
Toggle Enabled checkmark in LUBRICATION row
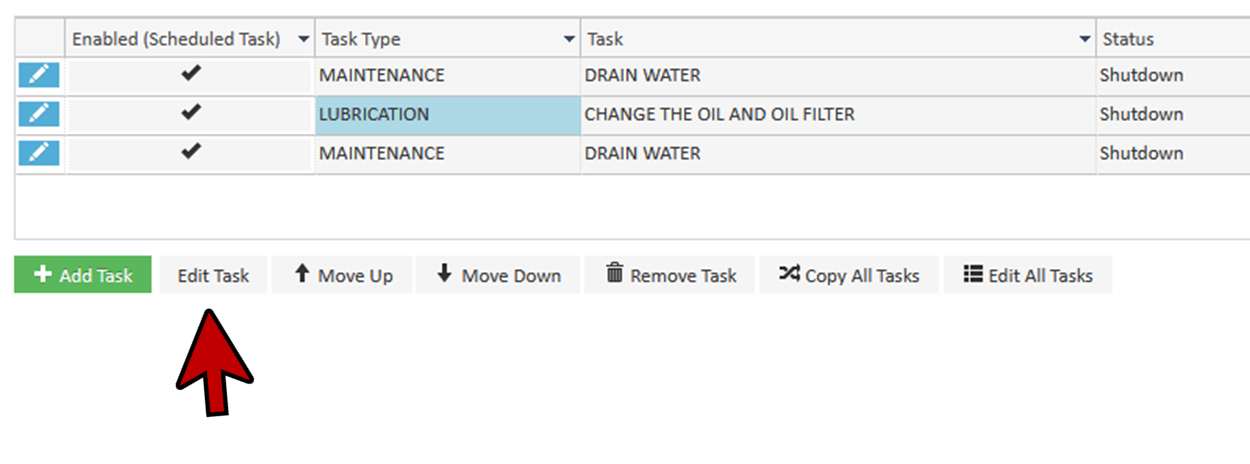coord(191,113)
